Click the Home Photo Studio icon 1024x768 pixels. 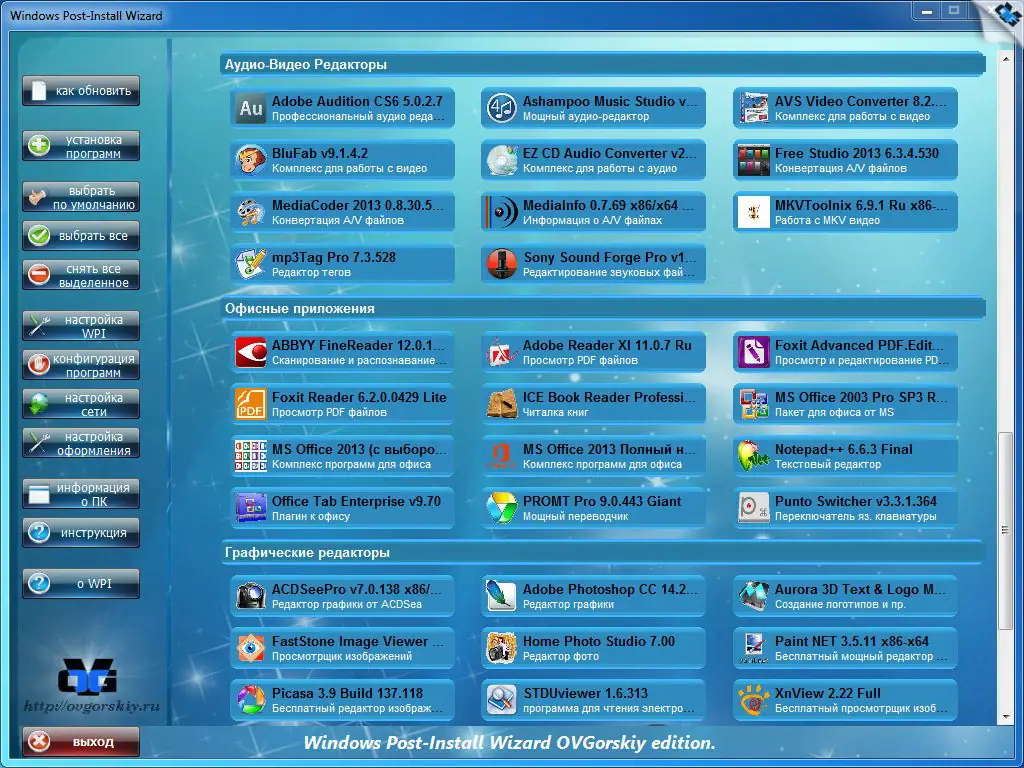[502, 648]
